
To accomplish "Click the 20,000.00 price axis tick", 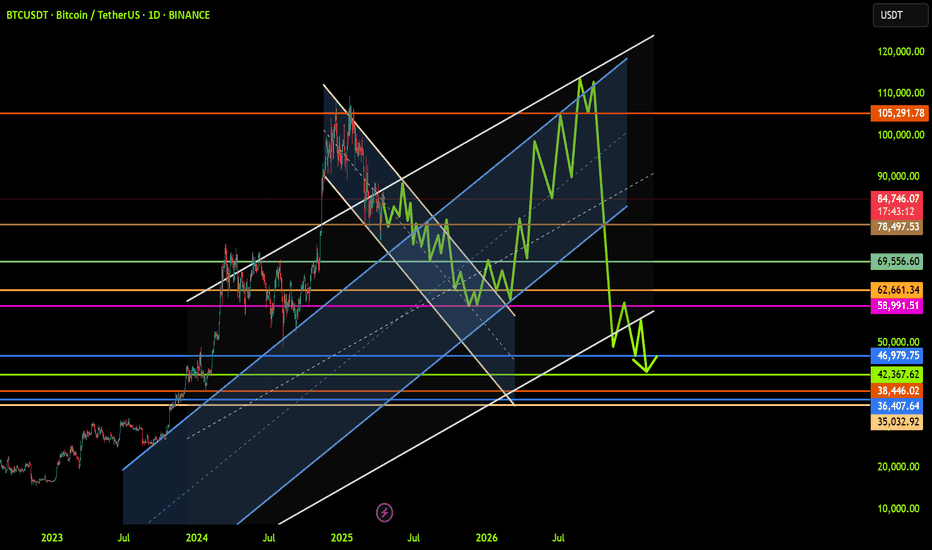I will point(900,467).
